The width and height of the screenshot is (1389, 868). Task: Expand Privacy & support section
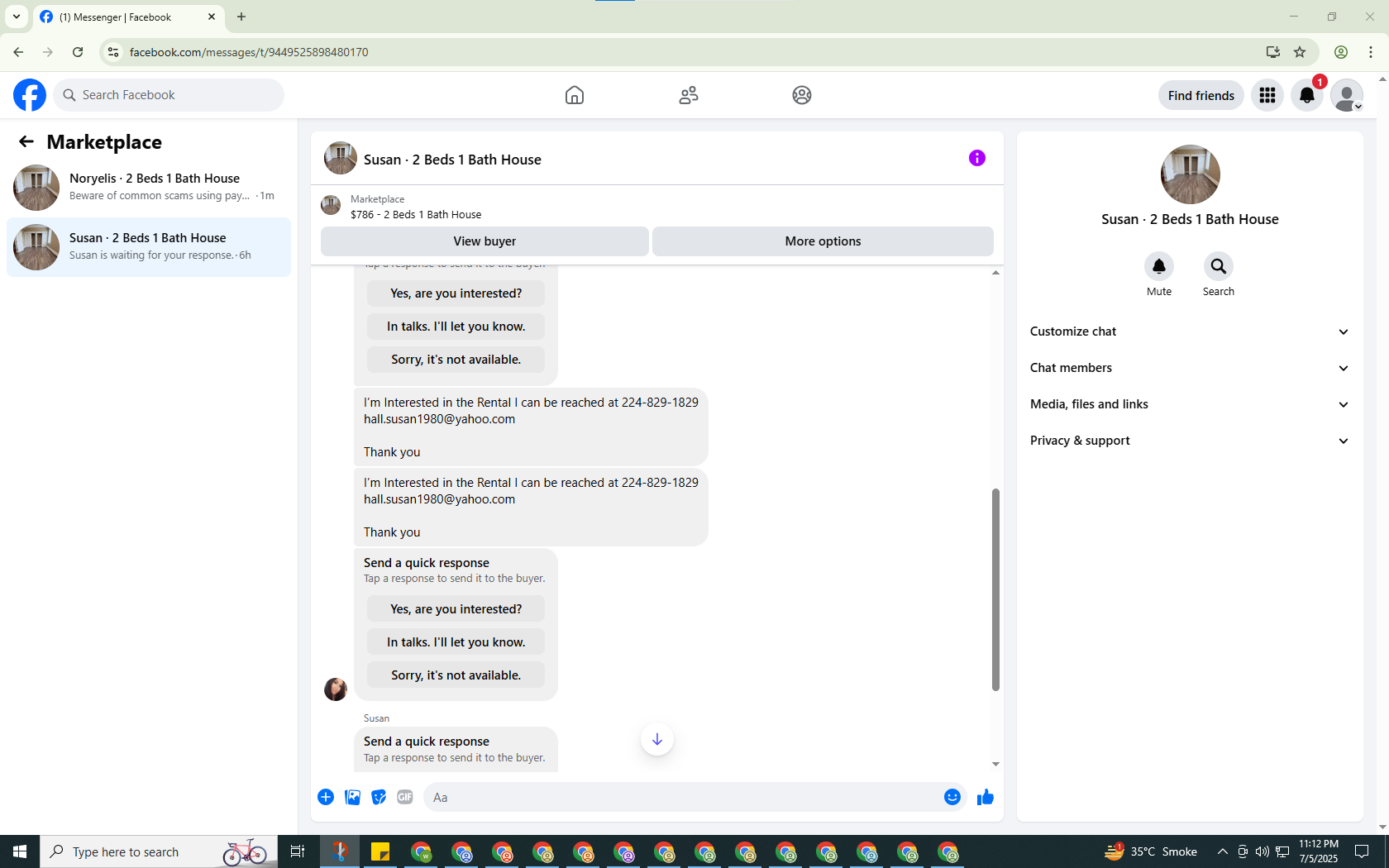point(1190,441)
